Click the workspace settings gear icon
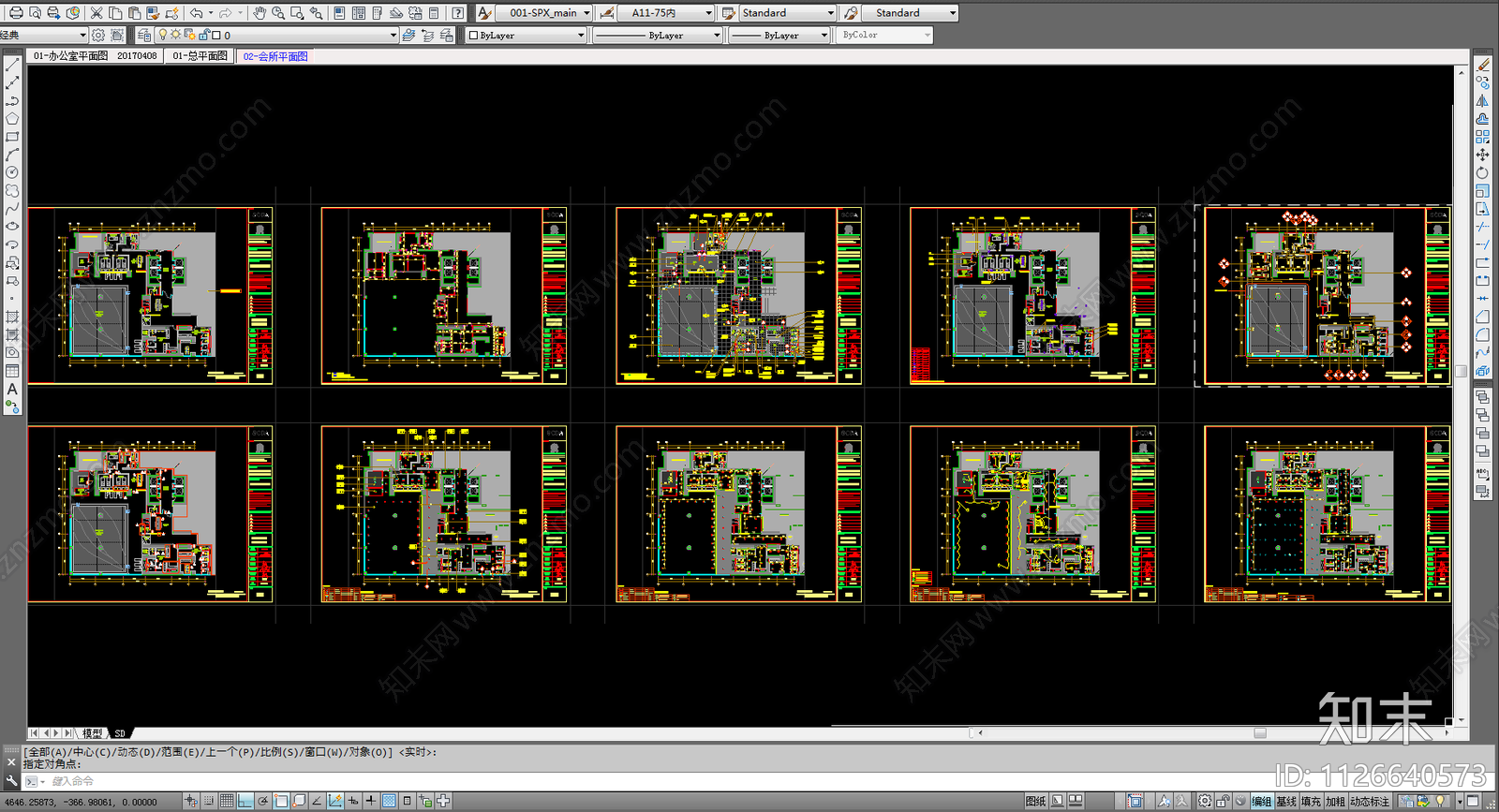This screenshot has width=1499, height=812. coord(98,35)
